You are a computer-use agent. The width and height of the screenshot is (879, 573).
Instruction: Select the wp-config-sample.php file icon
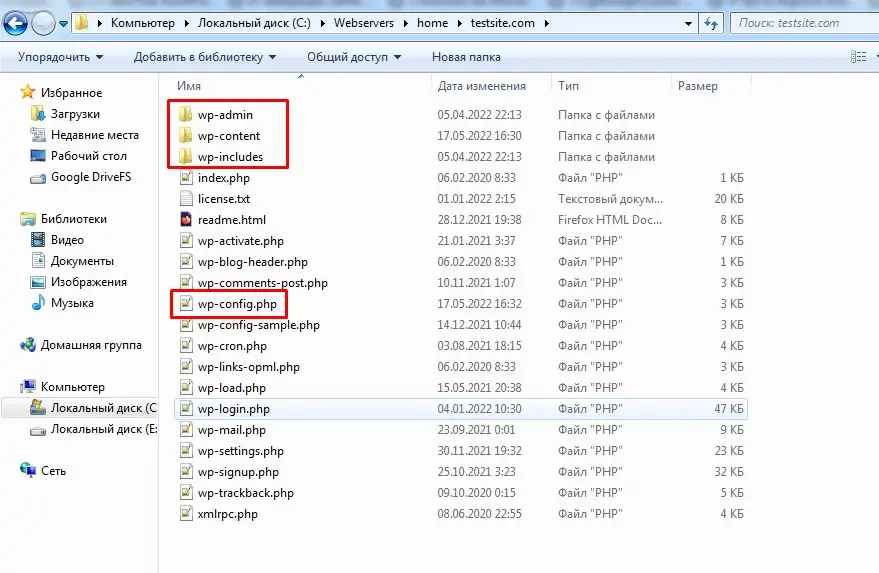coord(186,325)
